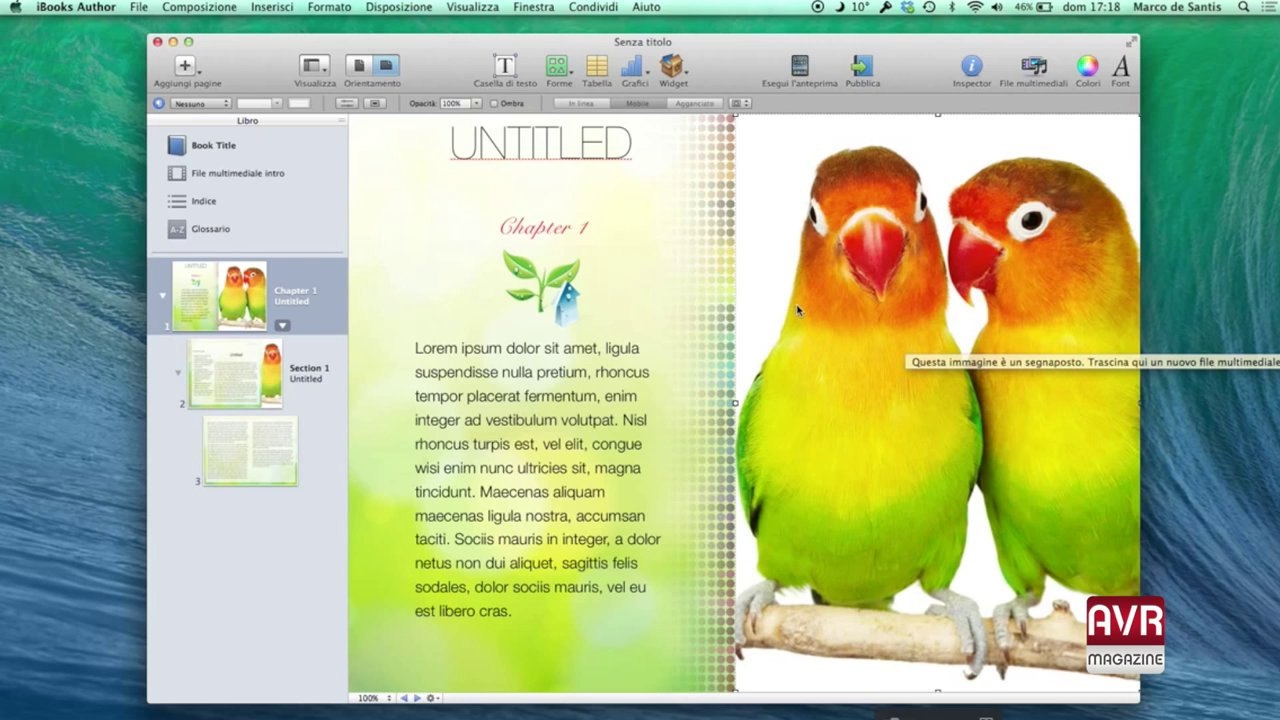Open the Nessuno style dropdown
Image resolution: width=1280 pixels, height=720 pixels.
pyautogui.click(x=200, y=103)
